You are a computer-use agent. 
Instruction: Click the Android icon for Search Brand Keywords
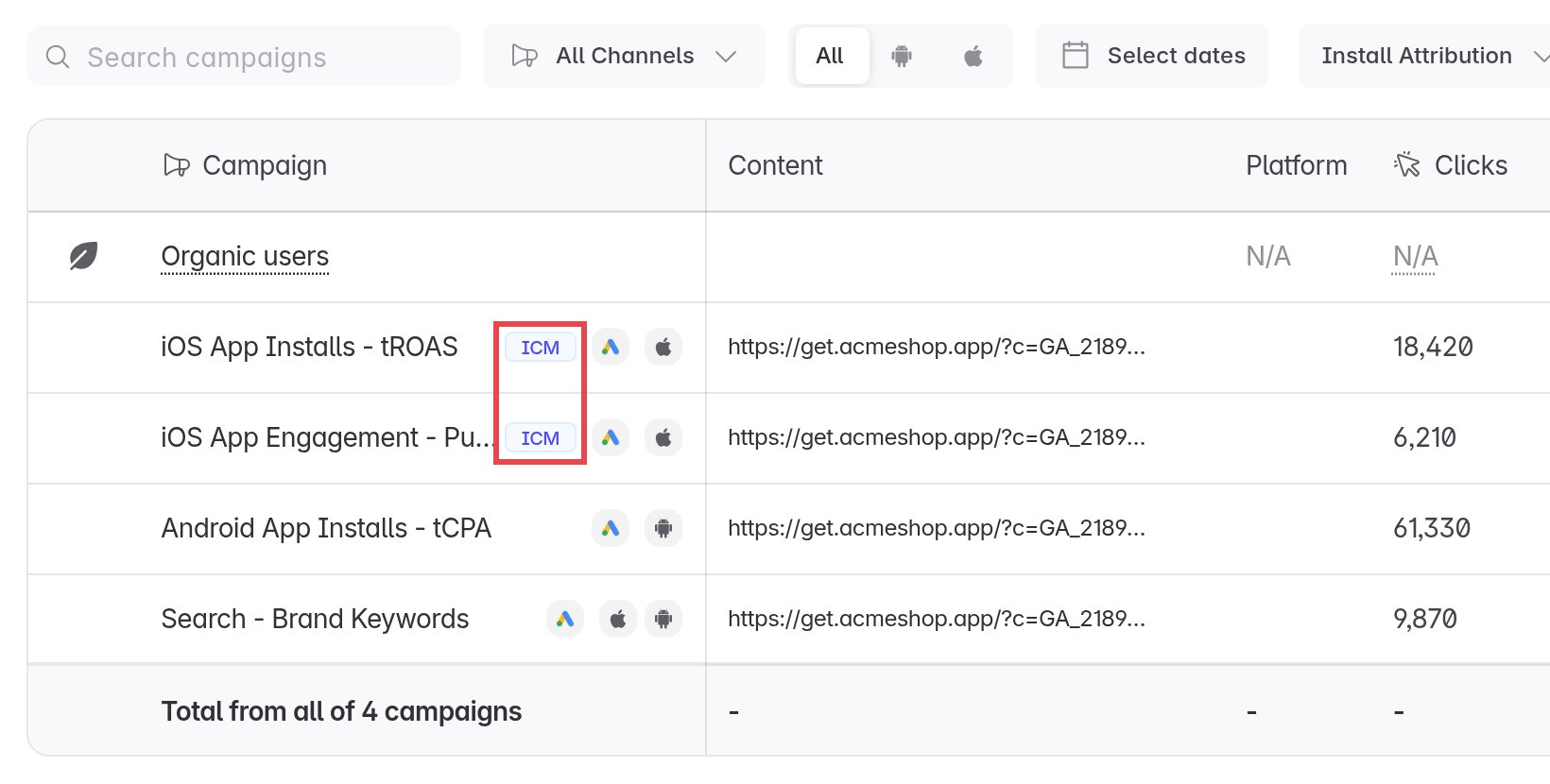pyautogui.click(x=663, y=620)
